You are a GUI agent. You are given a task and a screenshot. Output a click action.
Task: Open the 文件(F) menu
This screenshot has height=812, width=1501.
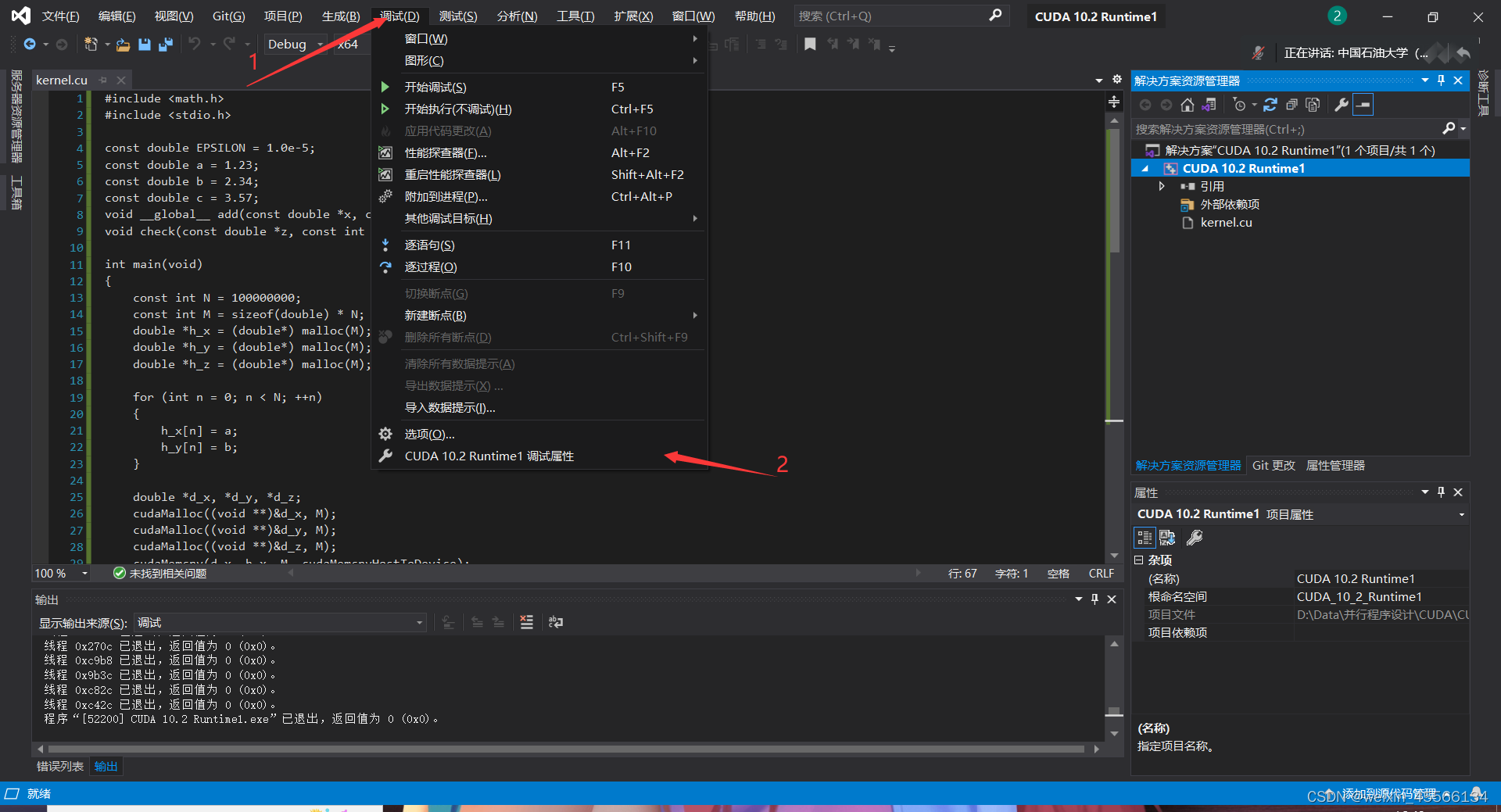click(x=60, y=16)
